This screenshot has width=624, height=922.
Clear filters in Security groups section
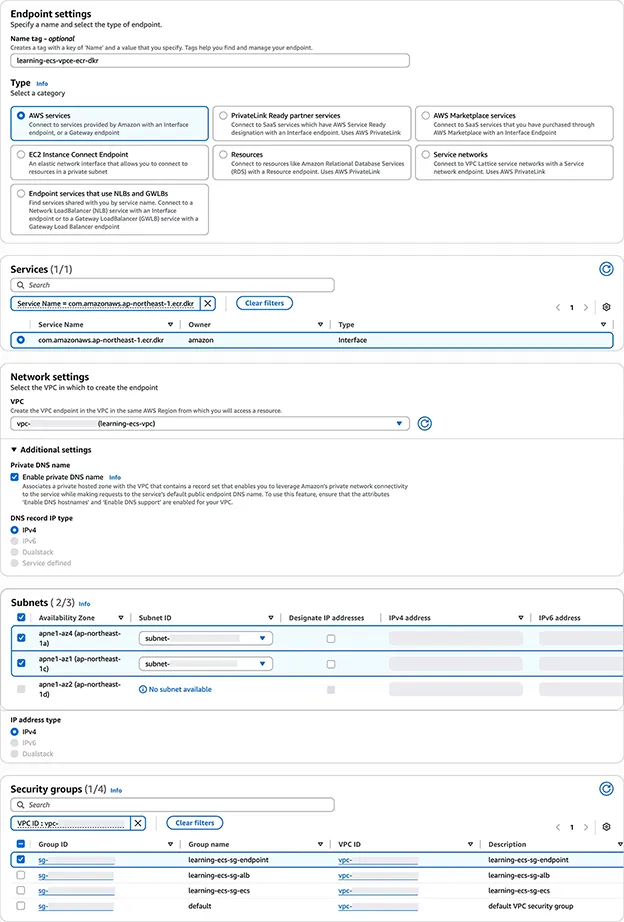point(195,823)
